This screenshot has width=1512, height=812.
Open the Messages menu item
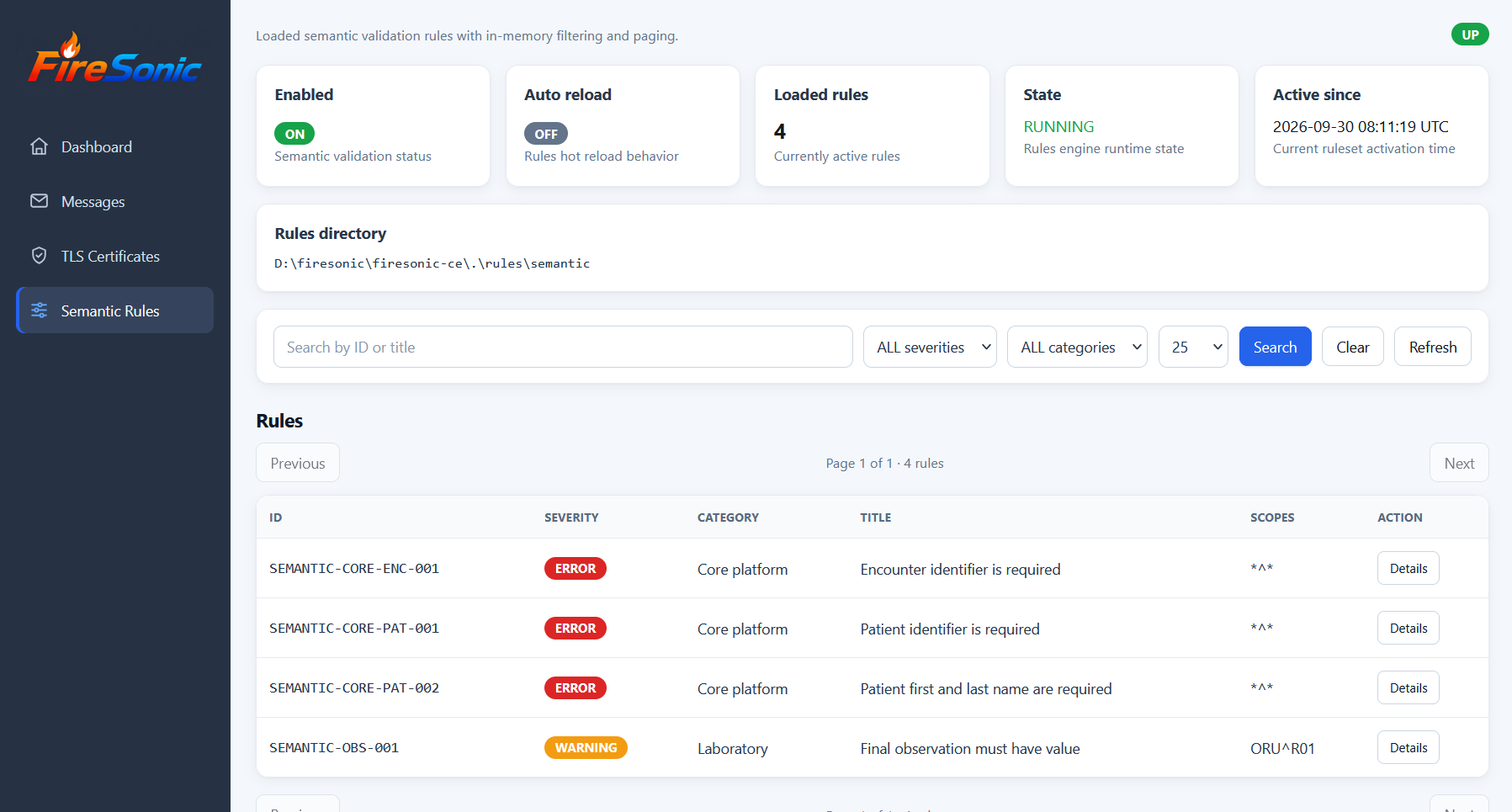click(114, 201)
